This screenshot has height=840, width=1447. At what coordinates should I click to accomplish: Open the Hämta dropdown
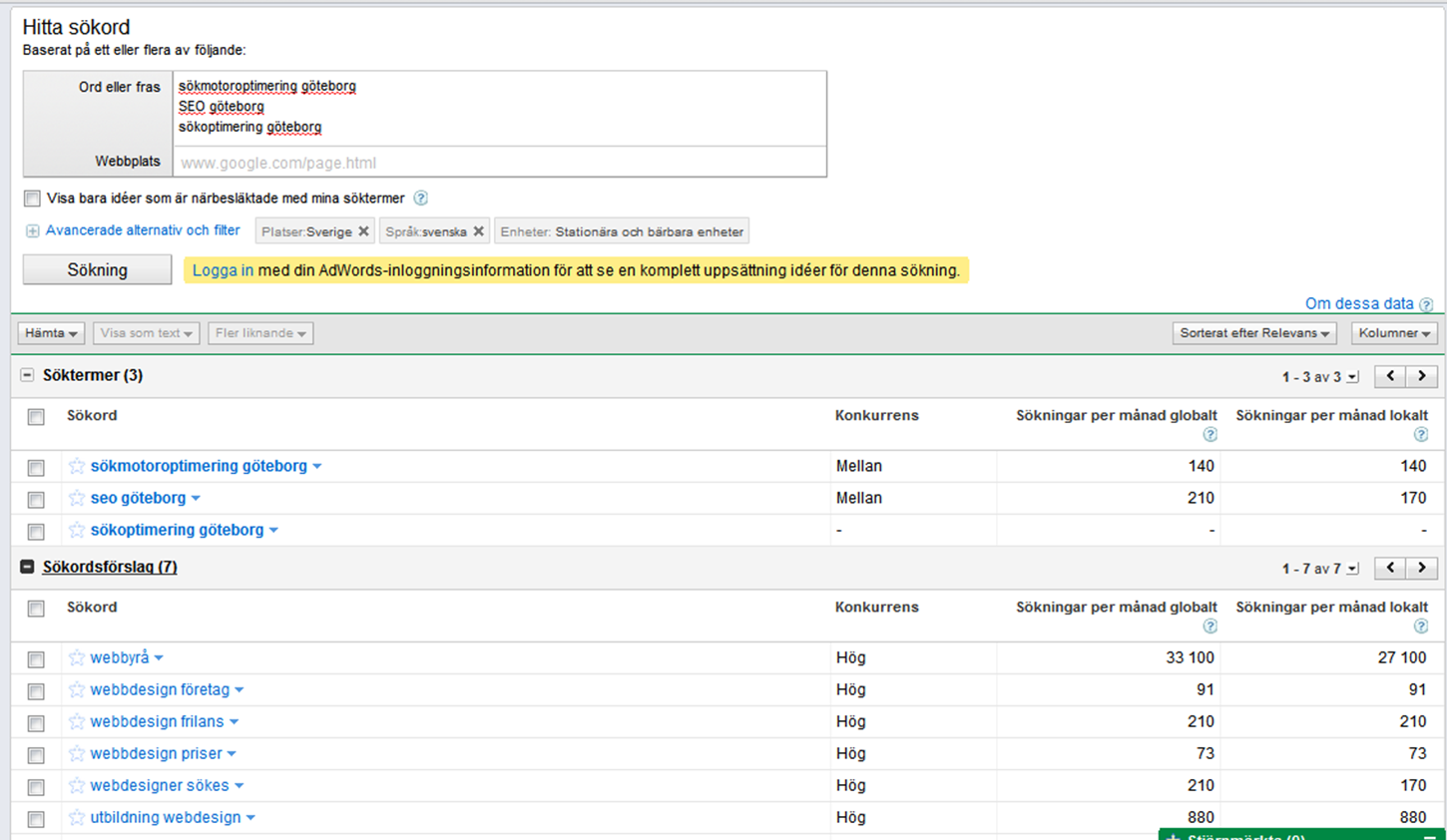51,333
